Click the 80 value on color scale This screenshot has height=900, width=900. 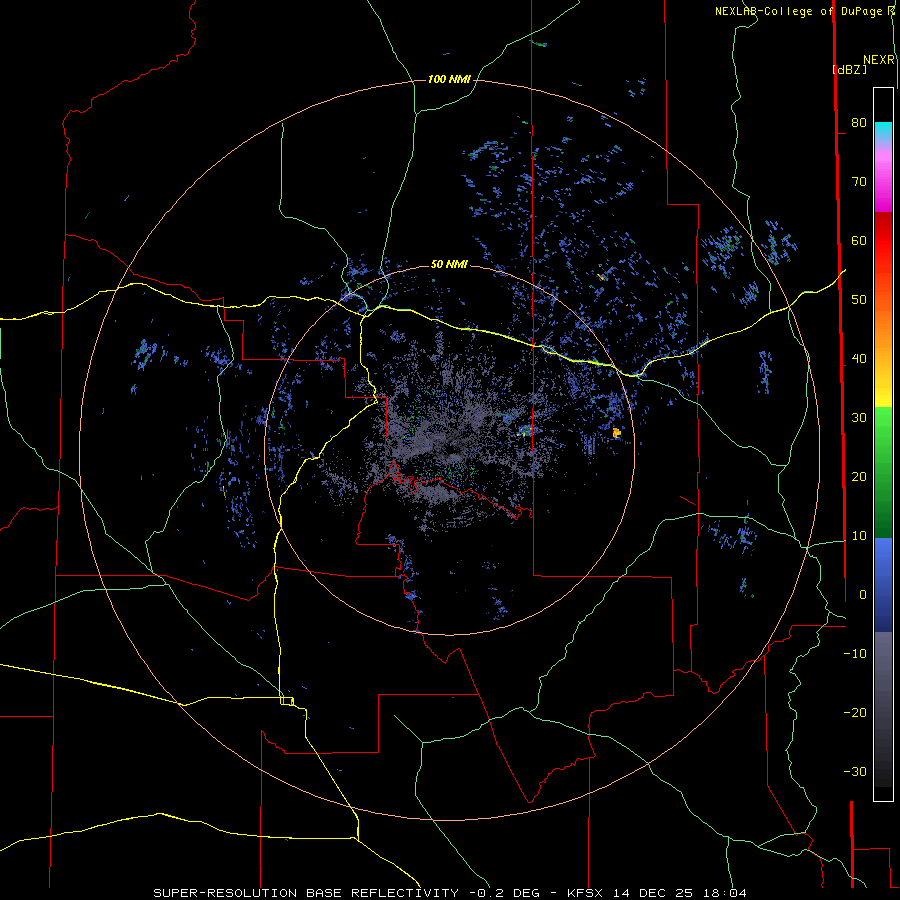click(x=859, y=122)
